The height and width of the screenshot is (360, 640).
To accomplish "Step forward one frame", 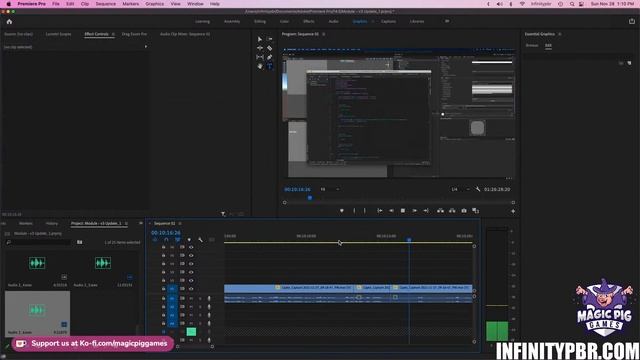I will point(414,211).
